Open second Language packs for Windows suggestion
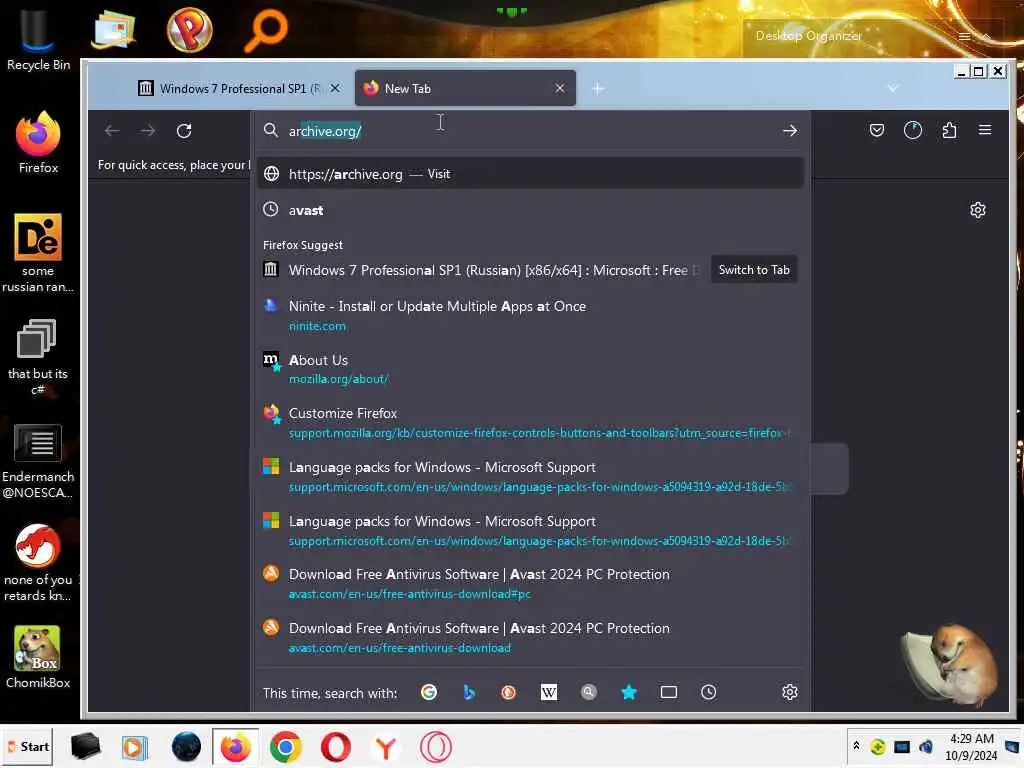The width and height of the screenshot is (1024, 768). (530, 530)
